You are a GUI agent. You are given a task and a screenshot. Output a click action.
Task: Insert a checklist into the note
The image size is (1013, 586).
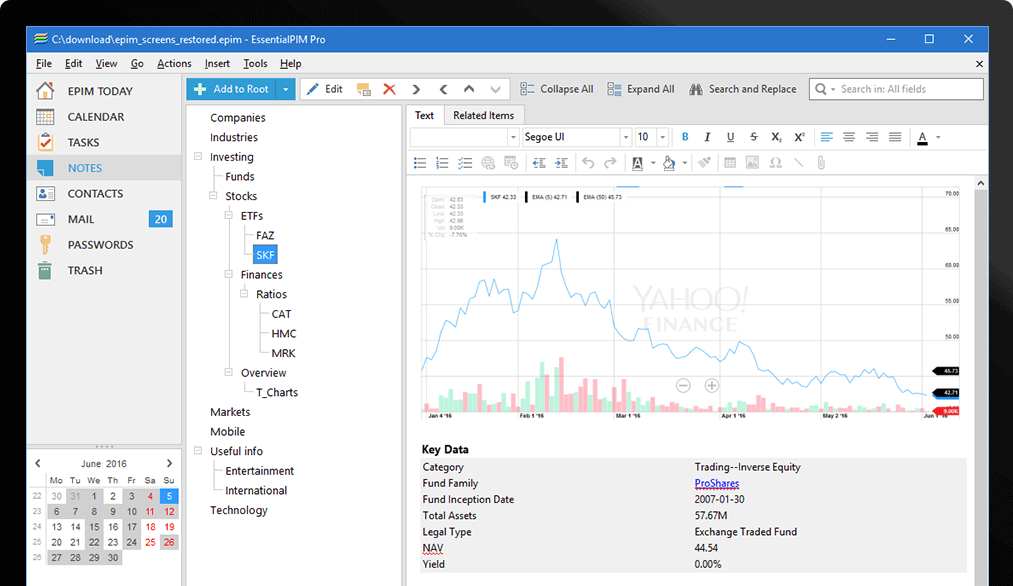click(465, 163)
